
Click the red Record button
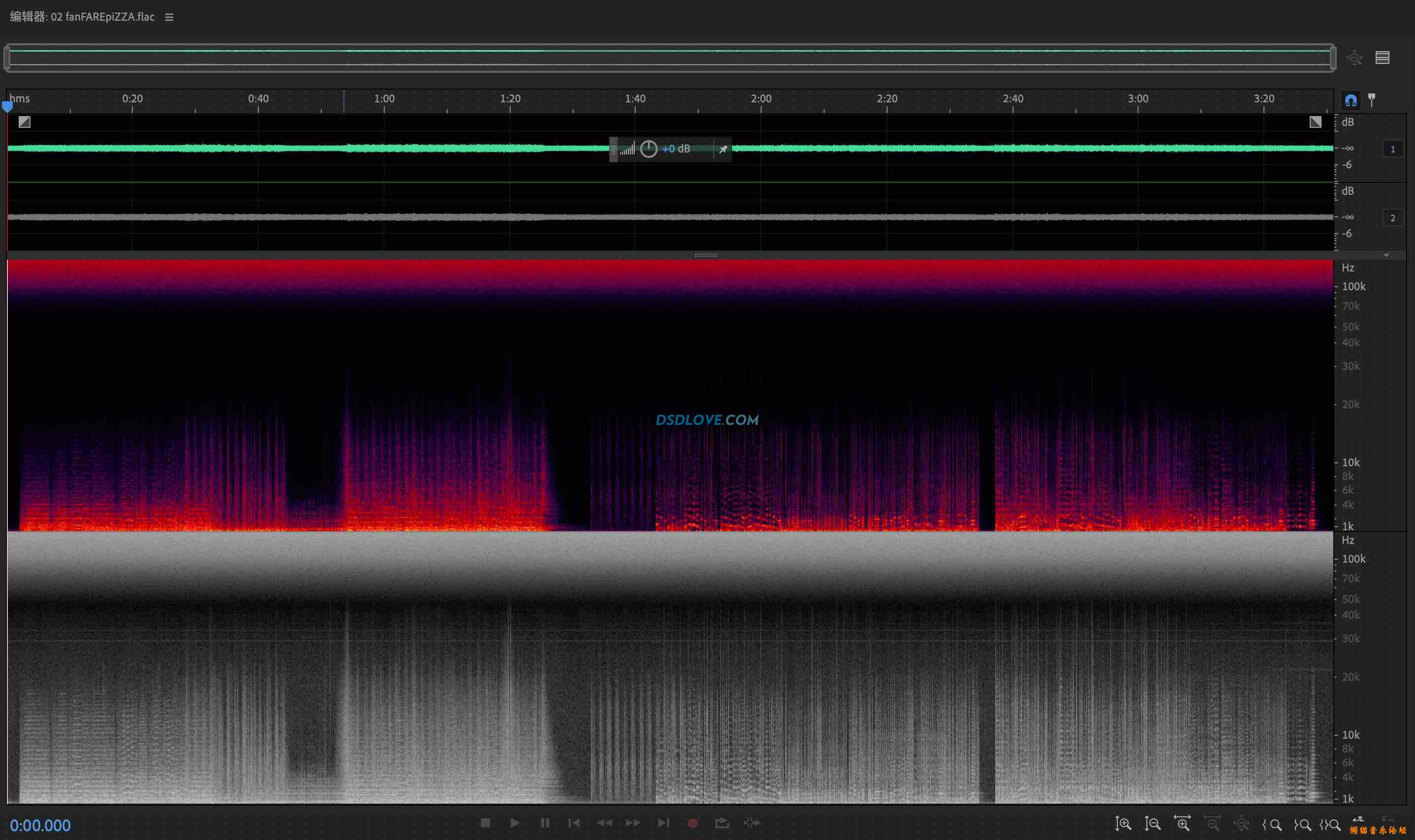pyautogui.click(x=692, y=824)
